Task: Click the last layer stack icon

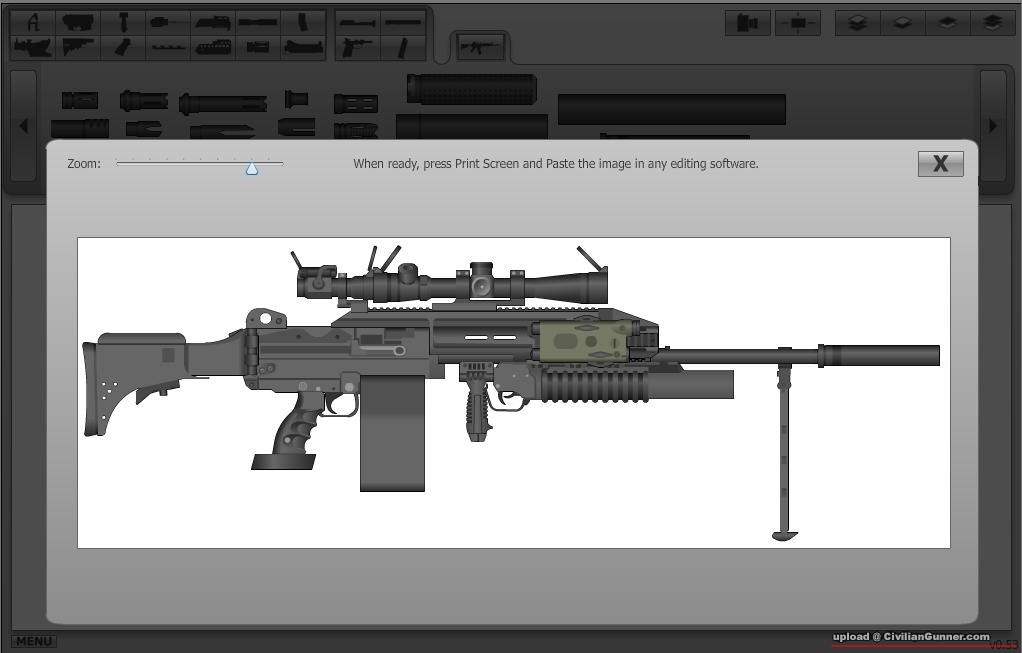Action: coord(992,23)
